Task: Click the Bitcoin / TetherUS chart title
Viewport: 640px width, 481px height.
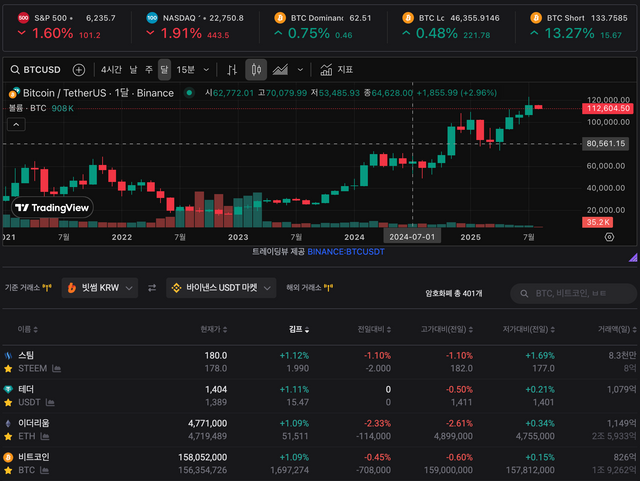Action: pos(98,93)
